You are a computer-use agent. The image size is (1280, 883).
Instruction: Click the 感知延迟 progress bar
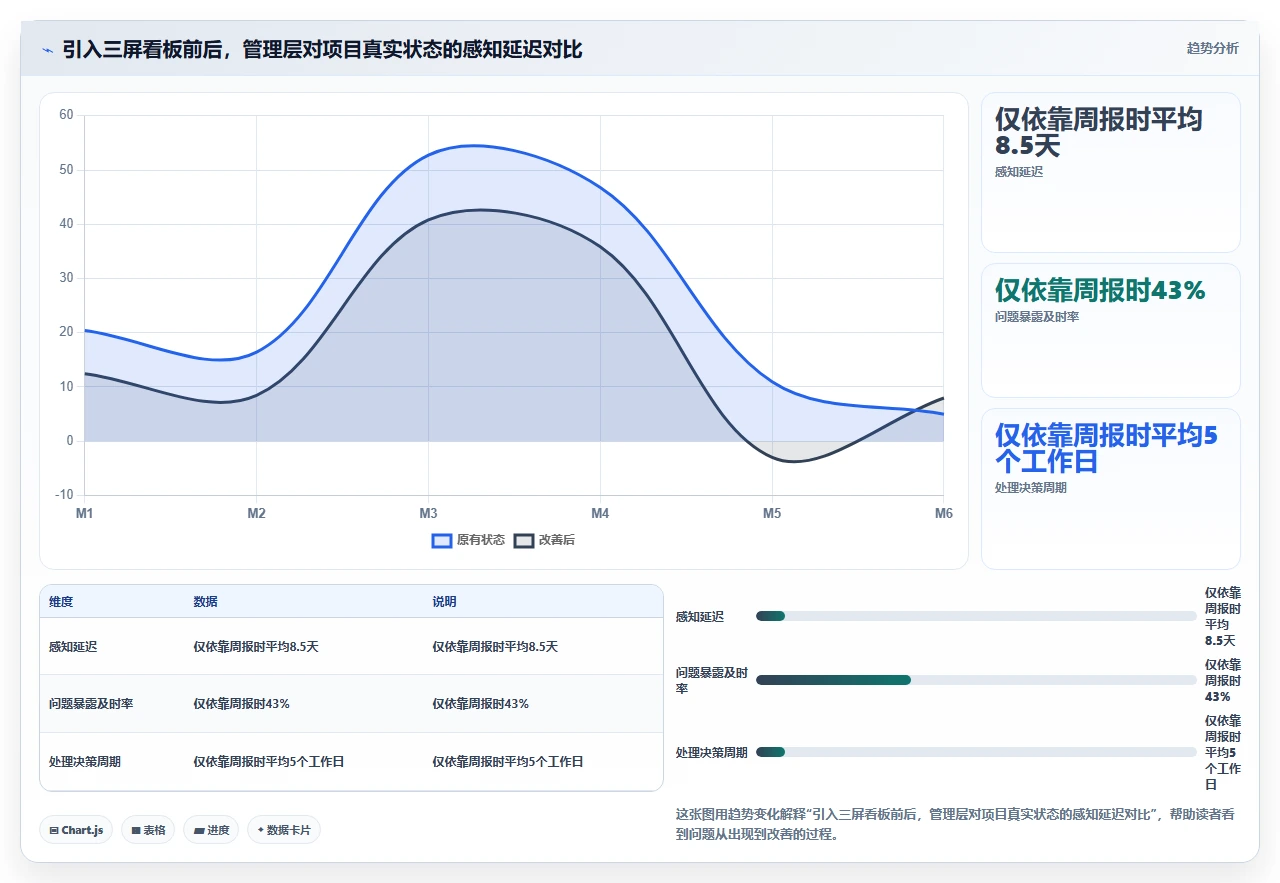[x=976, y=616]
